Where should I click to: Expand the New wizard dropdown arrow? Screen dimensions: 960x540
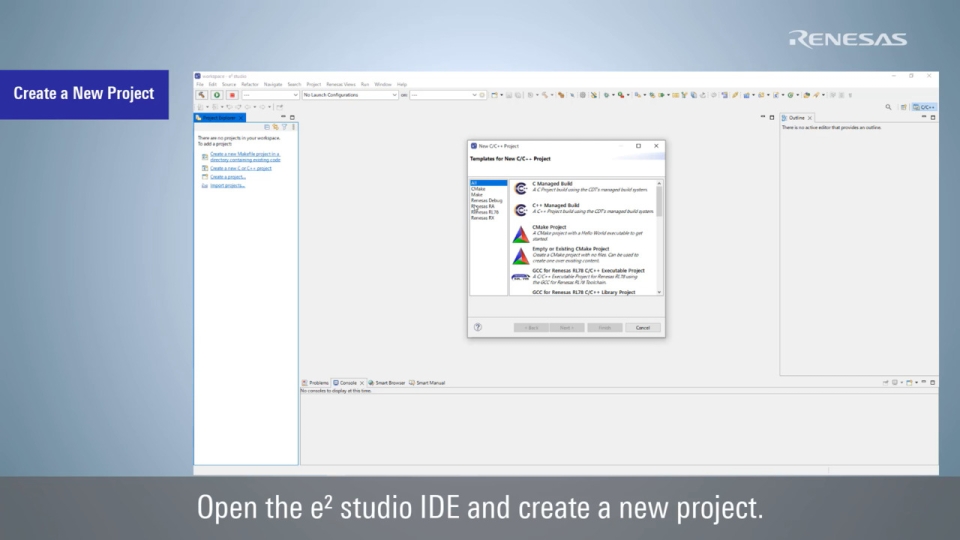[x=501, y=95]
